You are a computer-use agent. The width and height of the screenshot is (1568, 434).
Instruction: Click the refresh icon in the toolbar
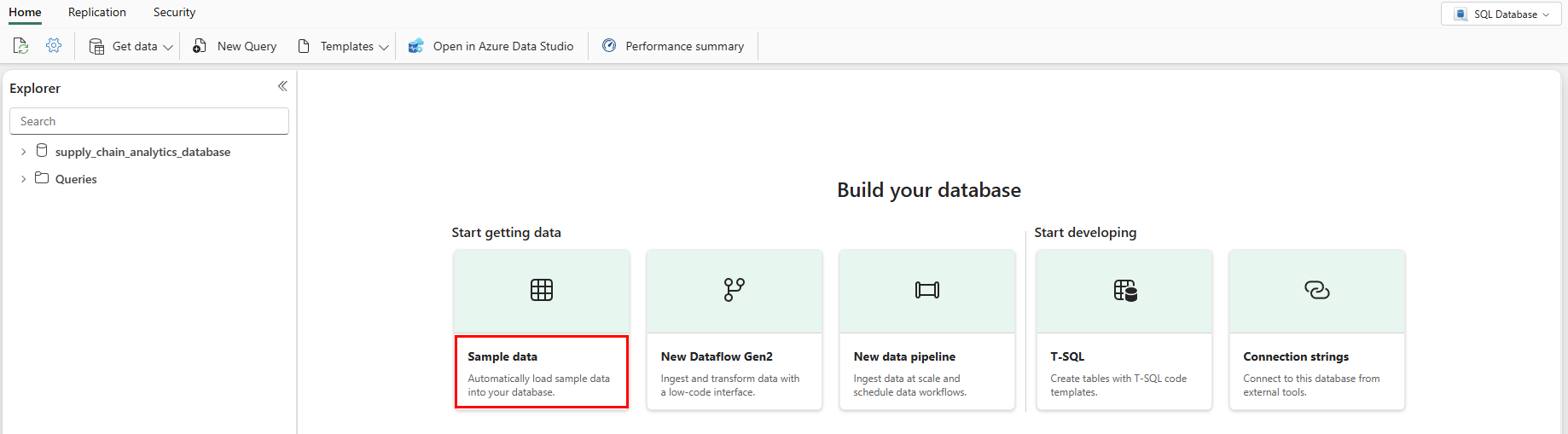point(20,46)
